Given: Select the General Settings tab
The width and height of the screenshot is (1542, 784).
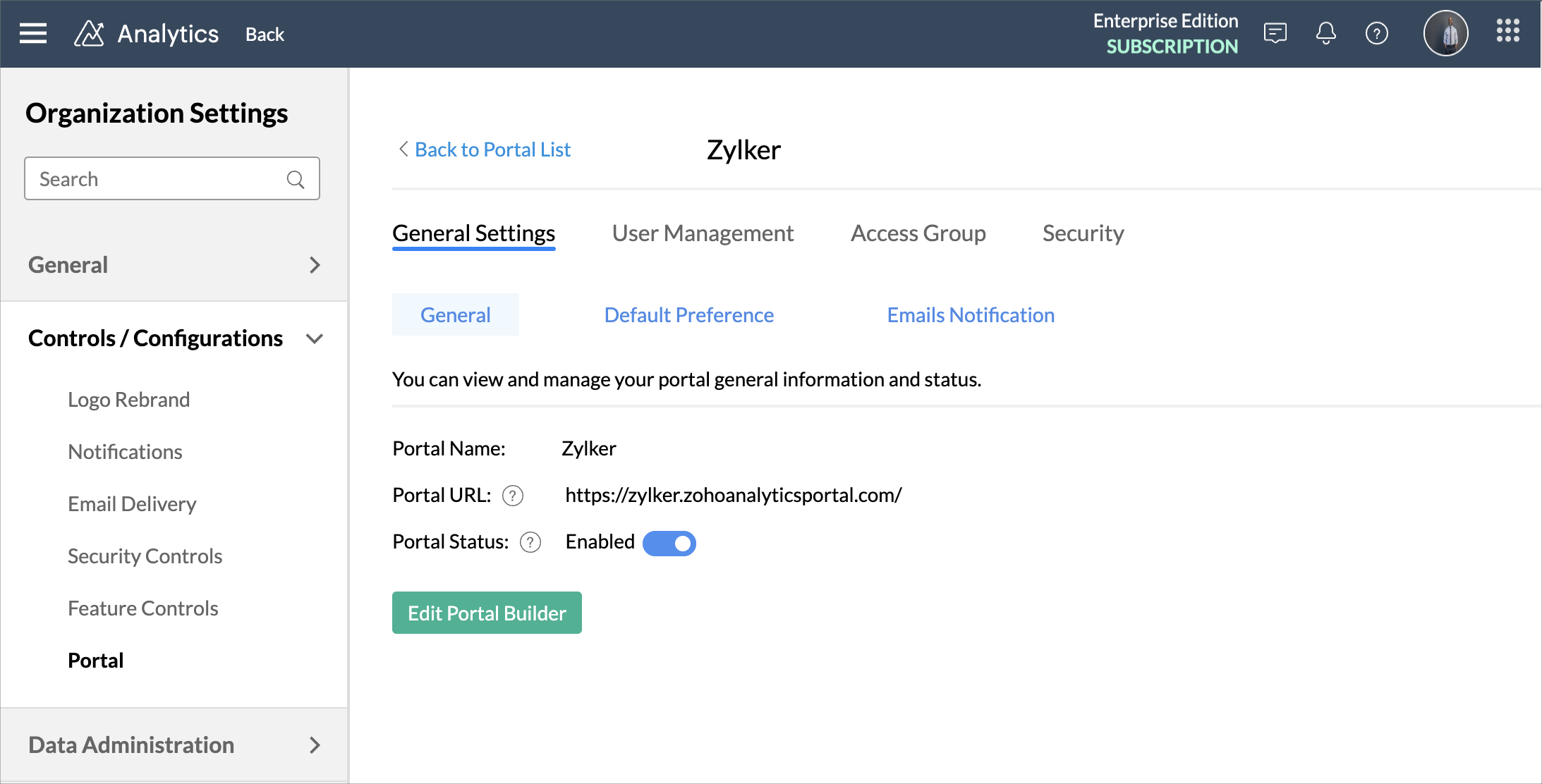Looking at the screenshot, I should (x=474, y=233).
